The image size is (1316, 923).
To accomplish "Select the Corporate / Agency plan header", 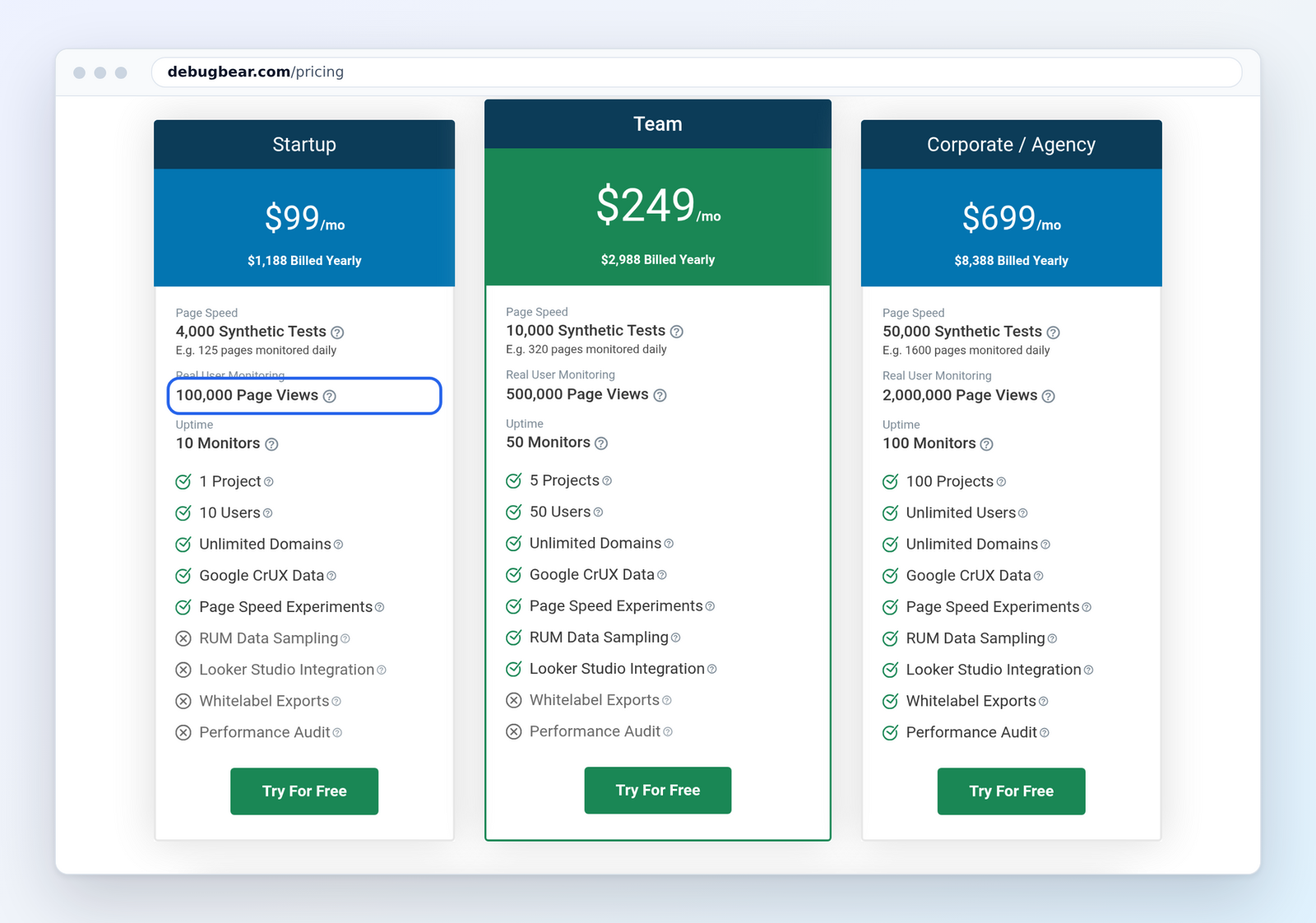I will pos(1011,145).
